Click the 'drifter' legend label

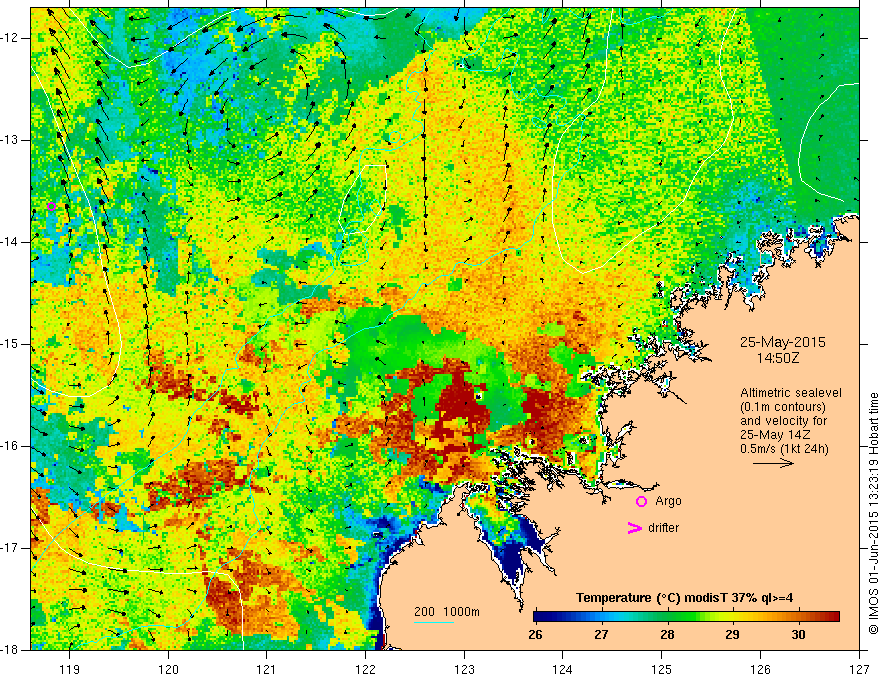(663, 528)
